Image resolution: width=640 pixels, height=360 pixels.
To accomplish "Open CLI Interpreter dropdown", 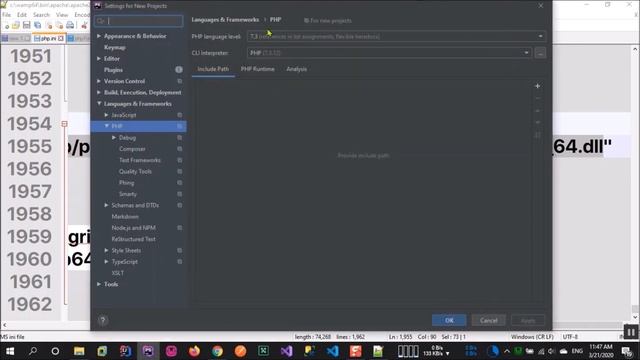I will [x=389, y=53].
